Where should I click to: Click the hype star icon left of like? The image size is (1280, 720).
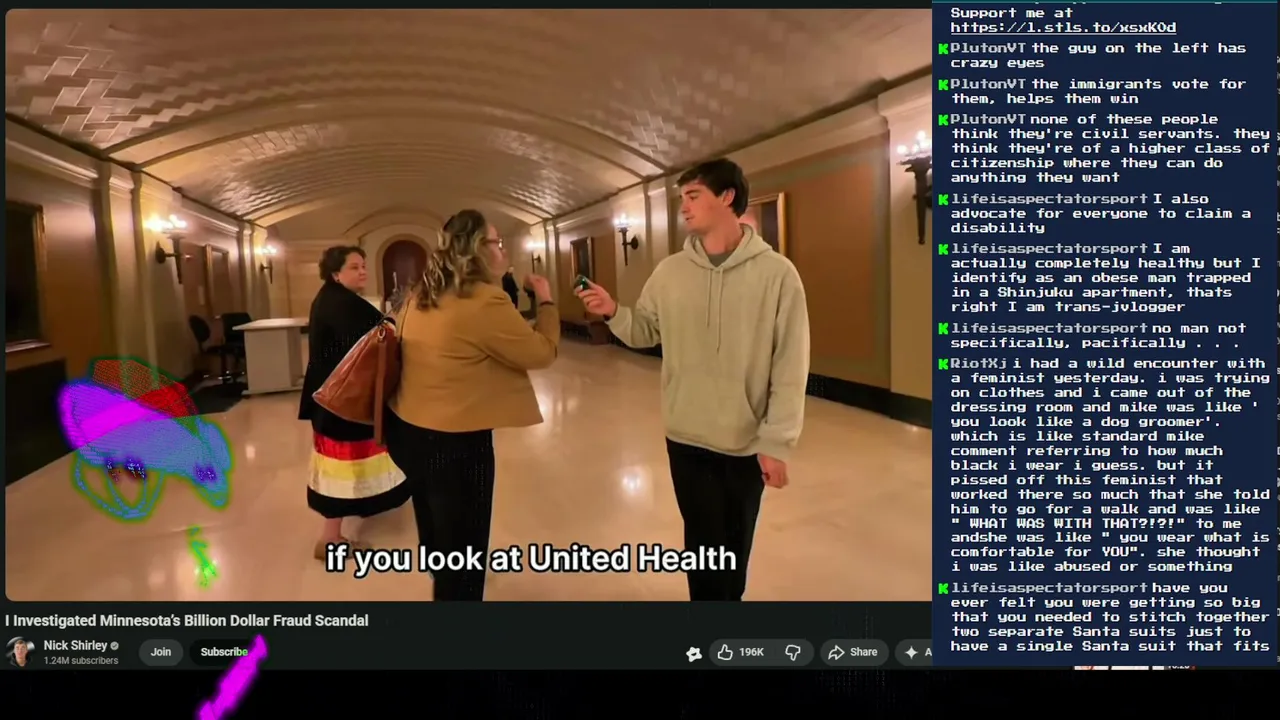694,653
